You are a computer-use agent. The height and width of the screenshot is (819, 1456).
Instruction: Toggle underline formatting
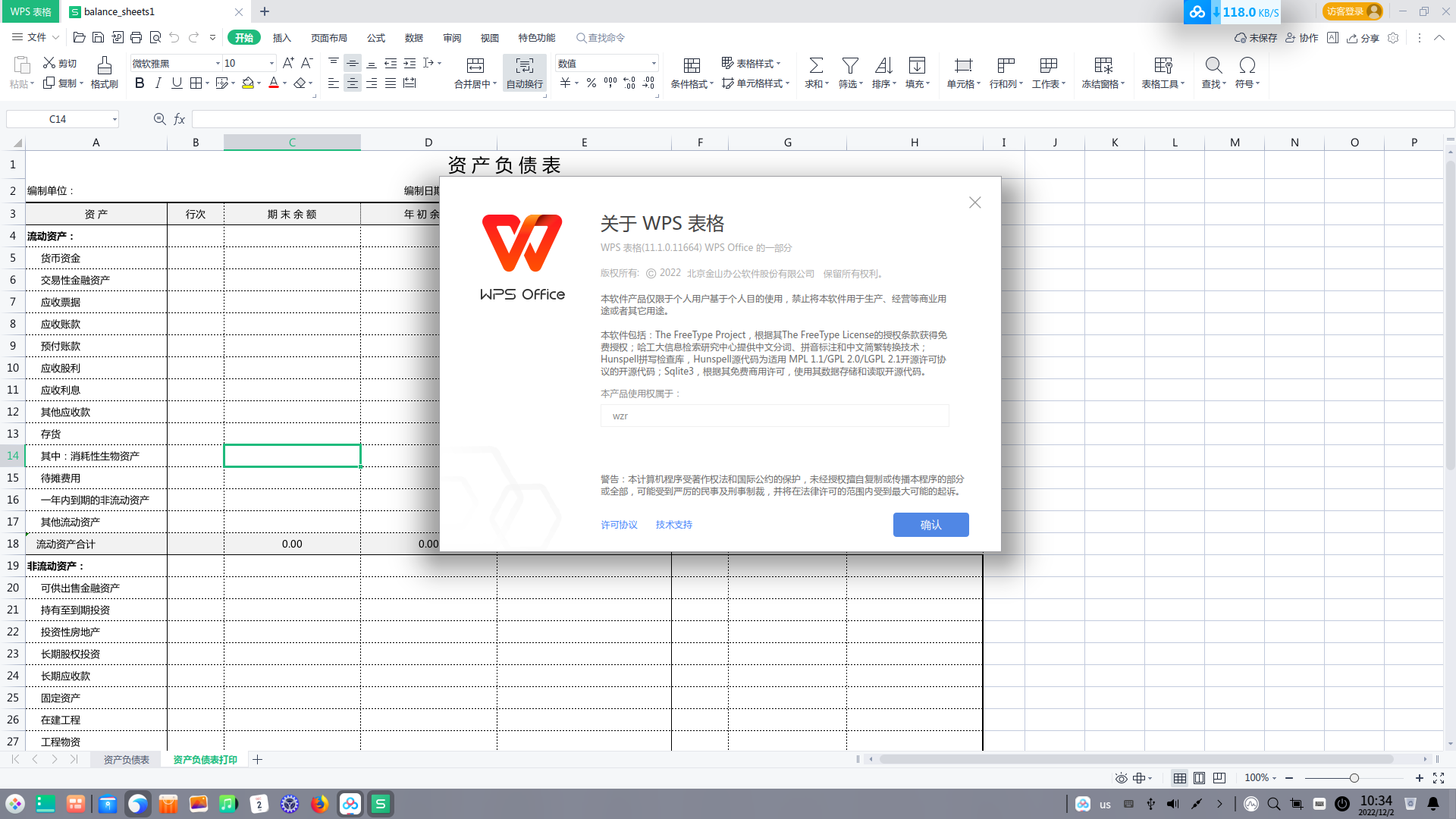(x=176, y=83)
